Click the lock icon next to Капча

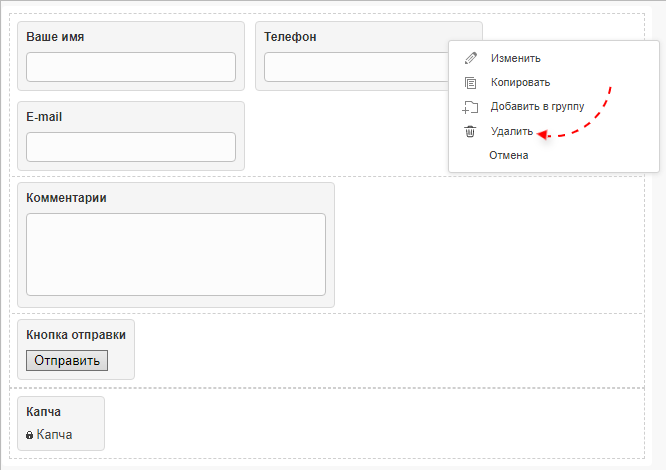30,435
